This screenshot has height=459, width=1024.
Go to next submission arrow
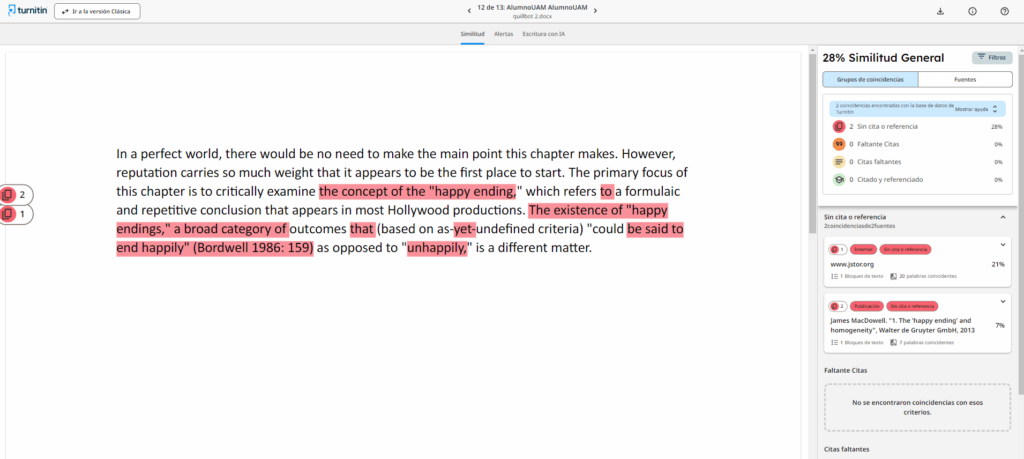[595, 11]
